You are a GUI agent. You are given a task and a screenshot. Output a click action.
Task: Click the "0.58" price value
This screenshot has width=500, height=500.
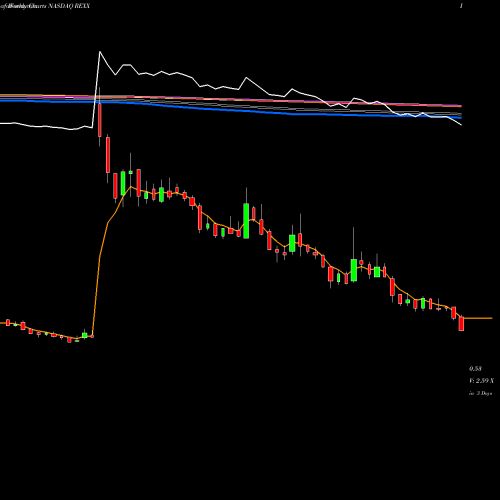[x=475, y=369]
